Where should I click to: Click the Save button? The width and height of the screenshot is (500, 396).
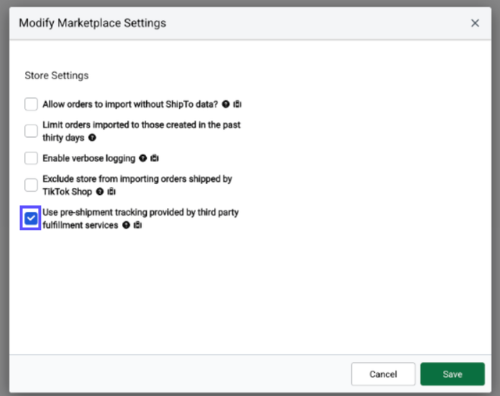(x=452, y=374)
